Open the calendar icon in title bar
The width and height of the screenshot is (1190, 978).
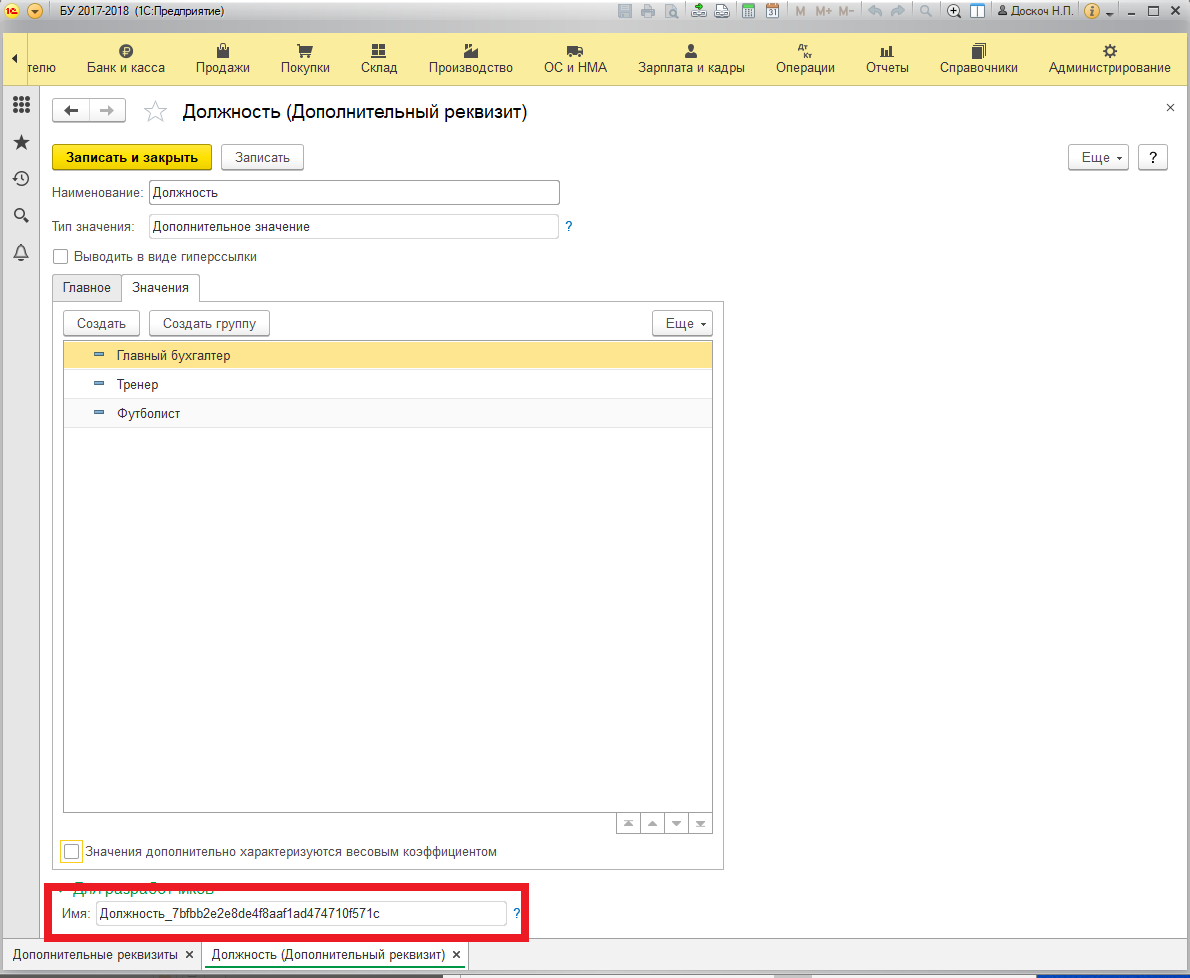pyautogui.click(x=773, y=11)
